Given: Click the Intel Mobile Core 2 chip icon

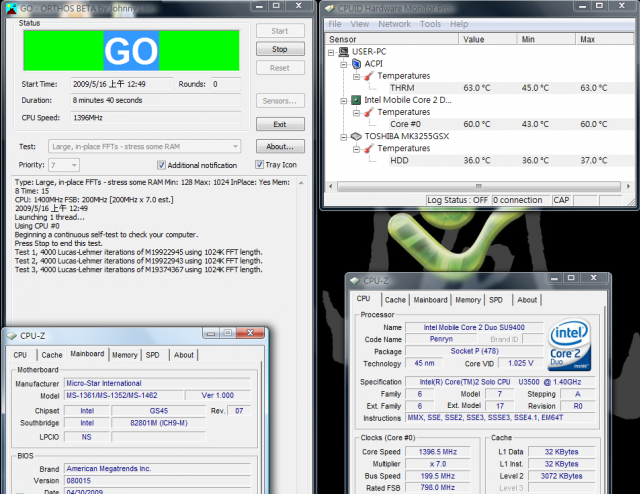Looking at the screenshot, I should click(x=356, y=100).
